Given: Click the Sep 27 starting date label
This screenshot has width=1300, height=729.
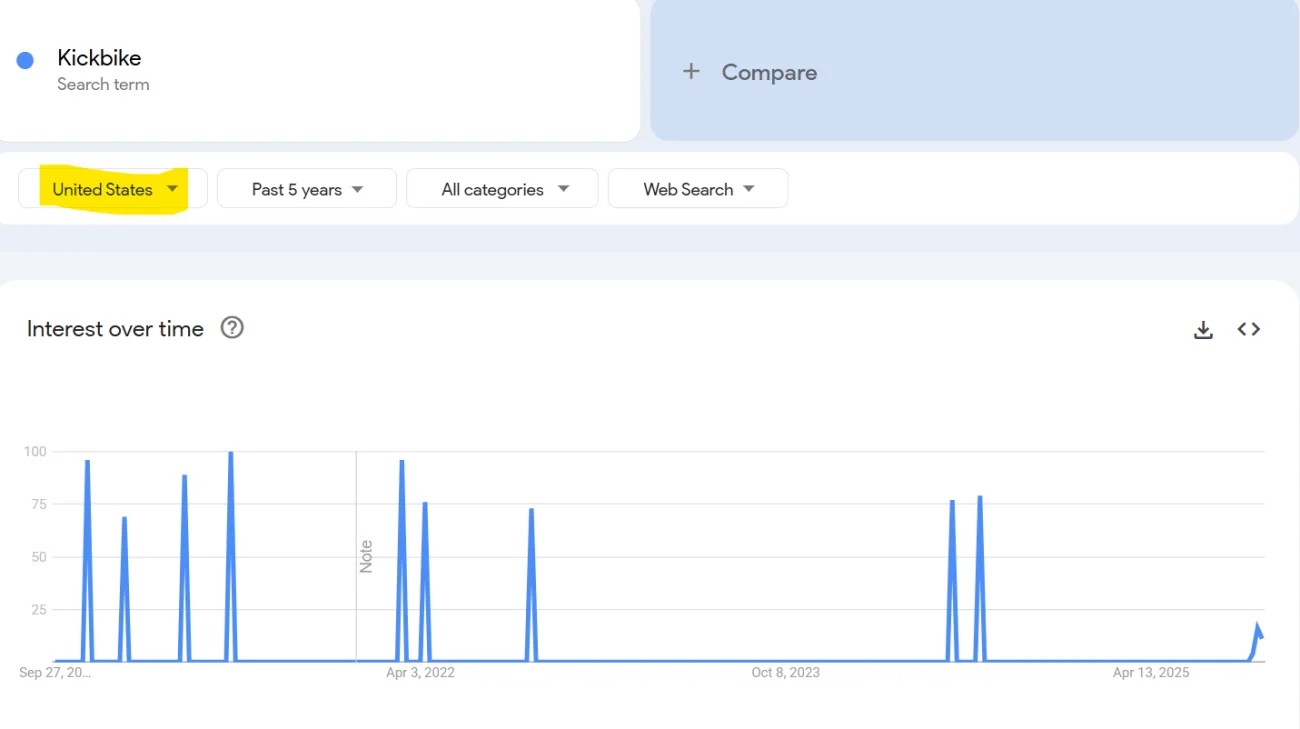Looking at the screenshot, I should coord(55,673).
